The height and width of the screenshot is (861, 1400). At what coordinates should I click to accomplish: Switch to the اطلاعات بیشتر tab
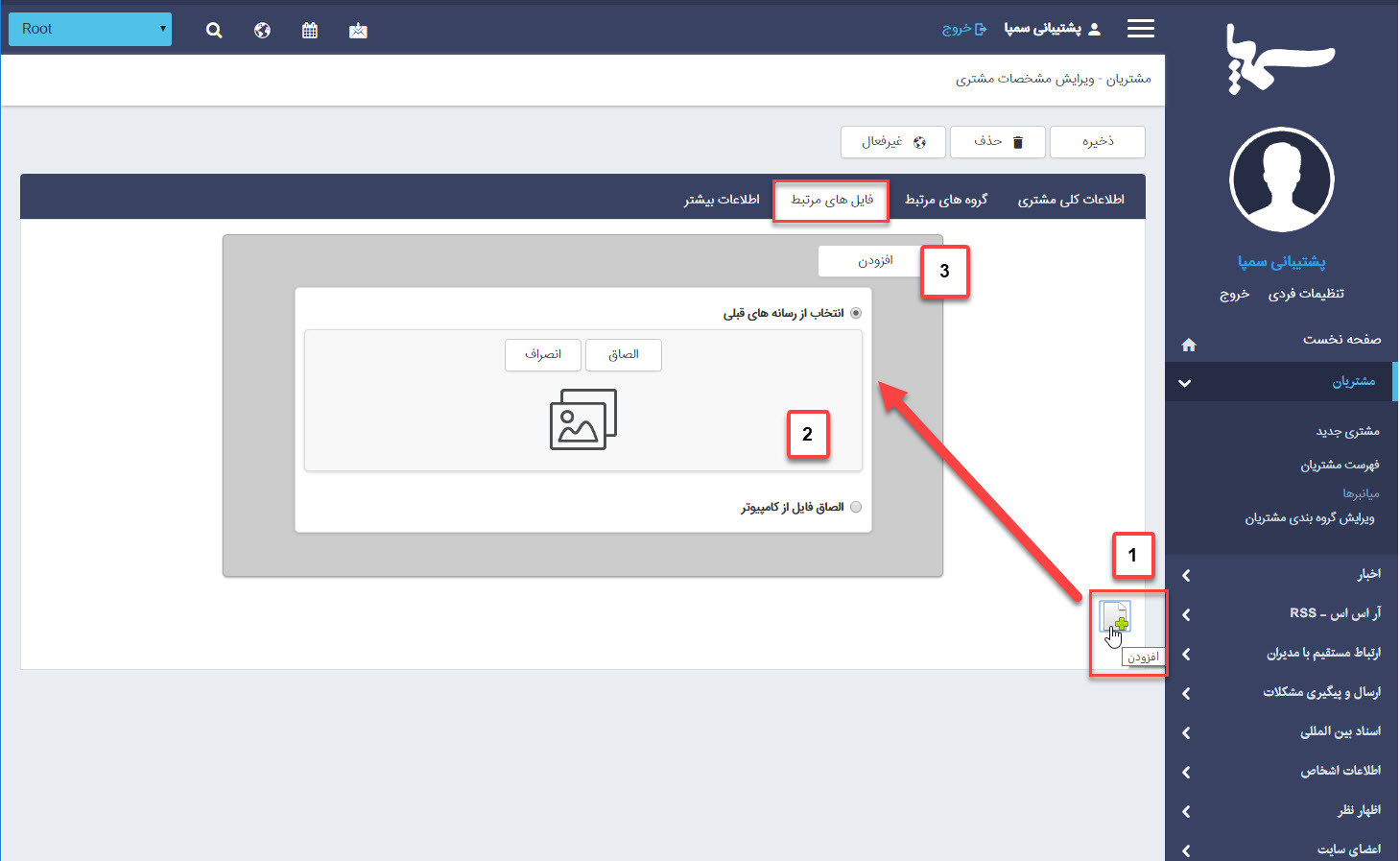(722, 199)
